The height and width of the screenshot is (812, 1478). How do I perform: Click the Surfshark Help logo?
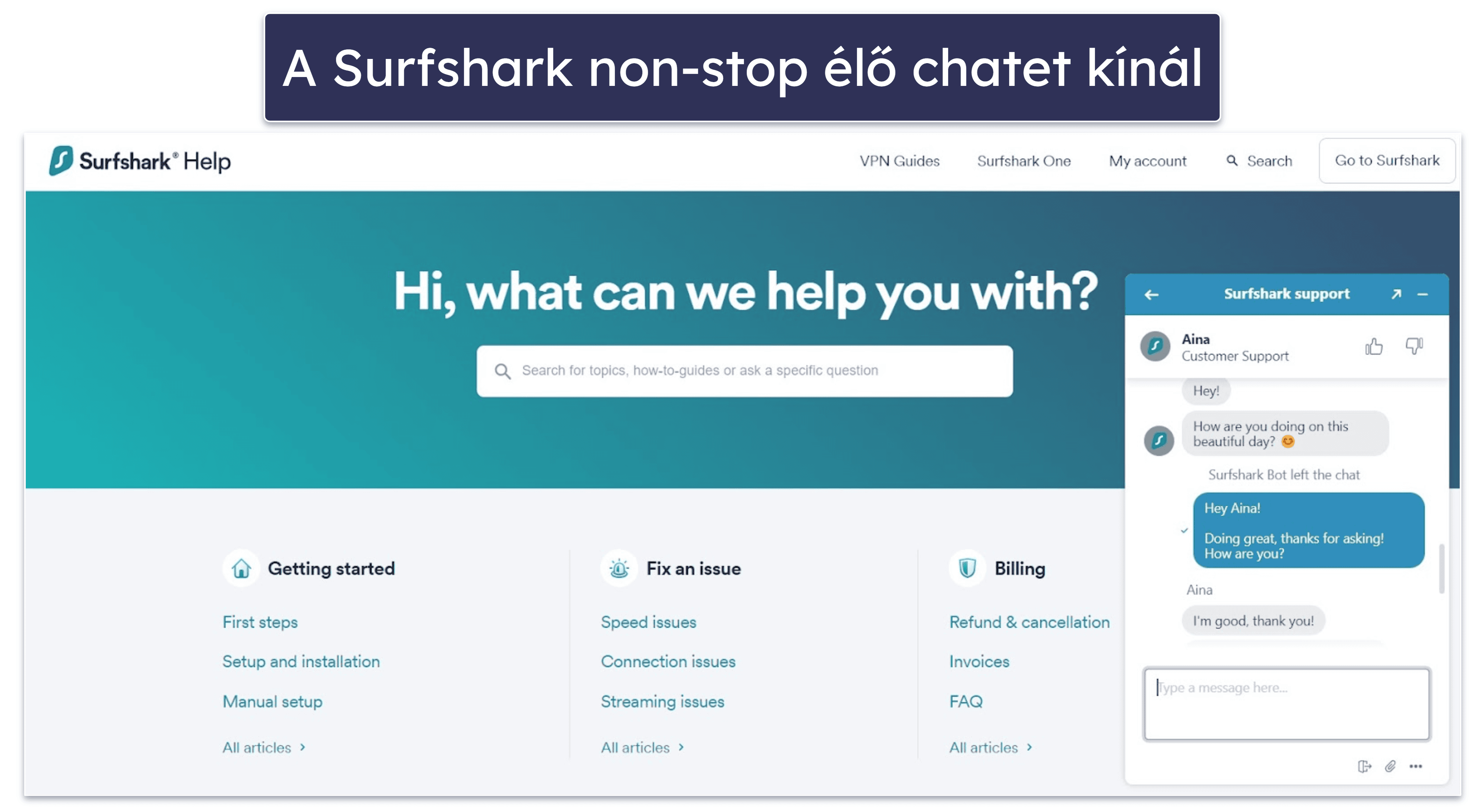140,161
